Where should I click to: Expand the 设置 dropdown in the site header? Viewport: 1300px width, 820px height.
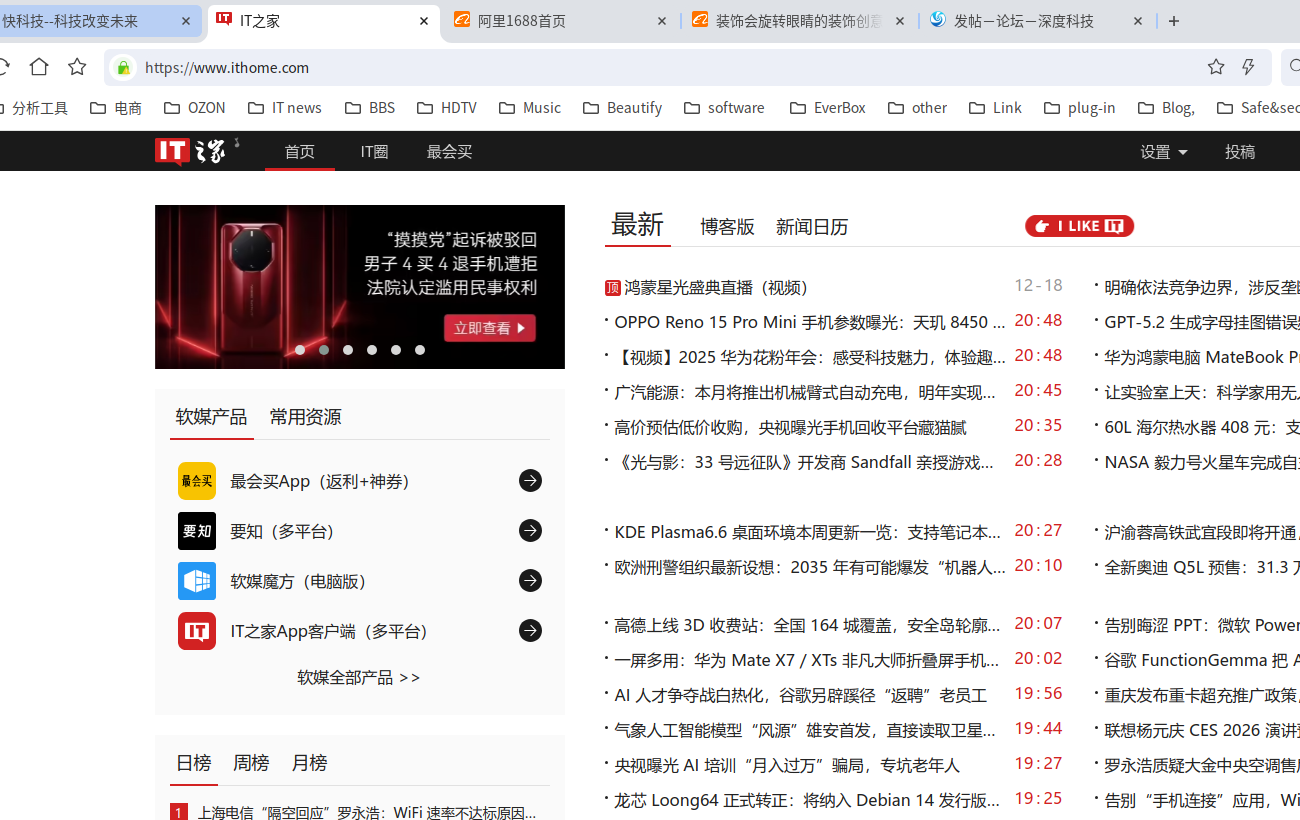coord(1164,152)
